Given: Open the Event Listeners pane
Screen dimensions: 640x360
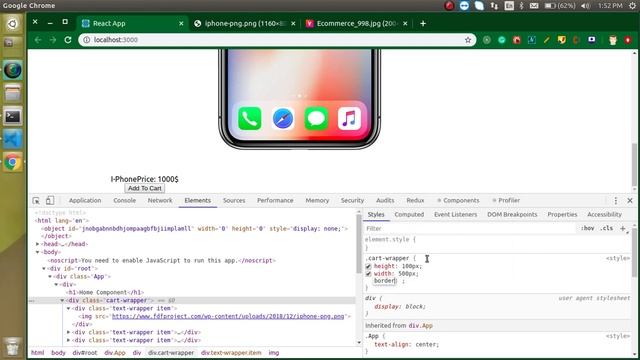Looking at the screenshot, I should point(456,215).
